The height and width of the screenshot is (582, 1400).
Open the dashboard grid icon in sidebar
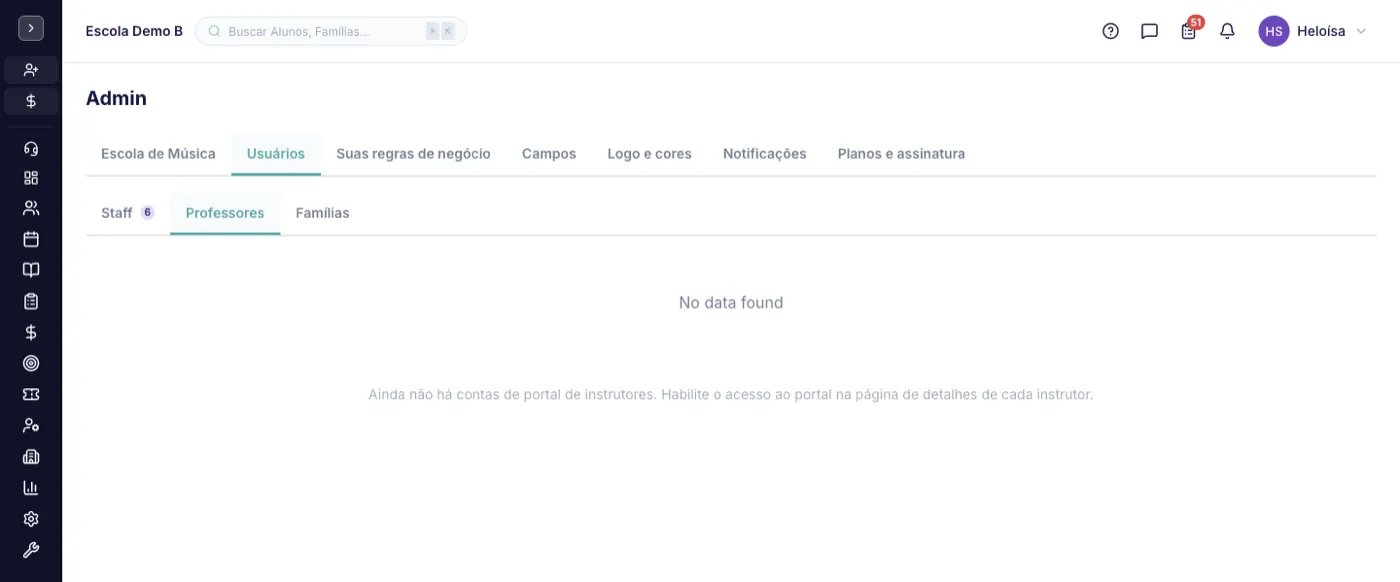click(31, 178)
